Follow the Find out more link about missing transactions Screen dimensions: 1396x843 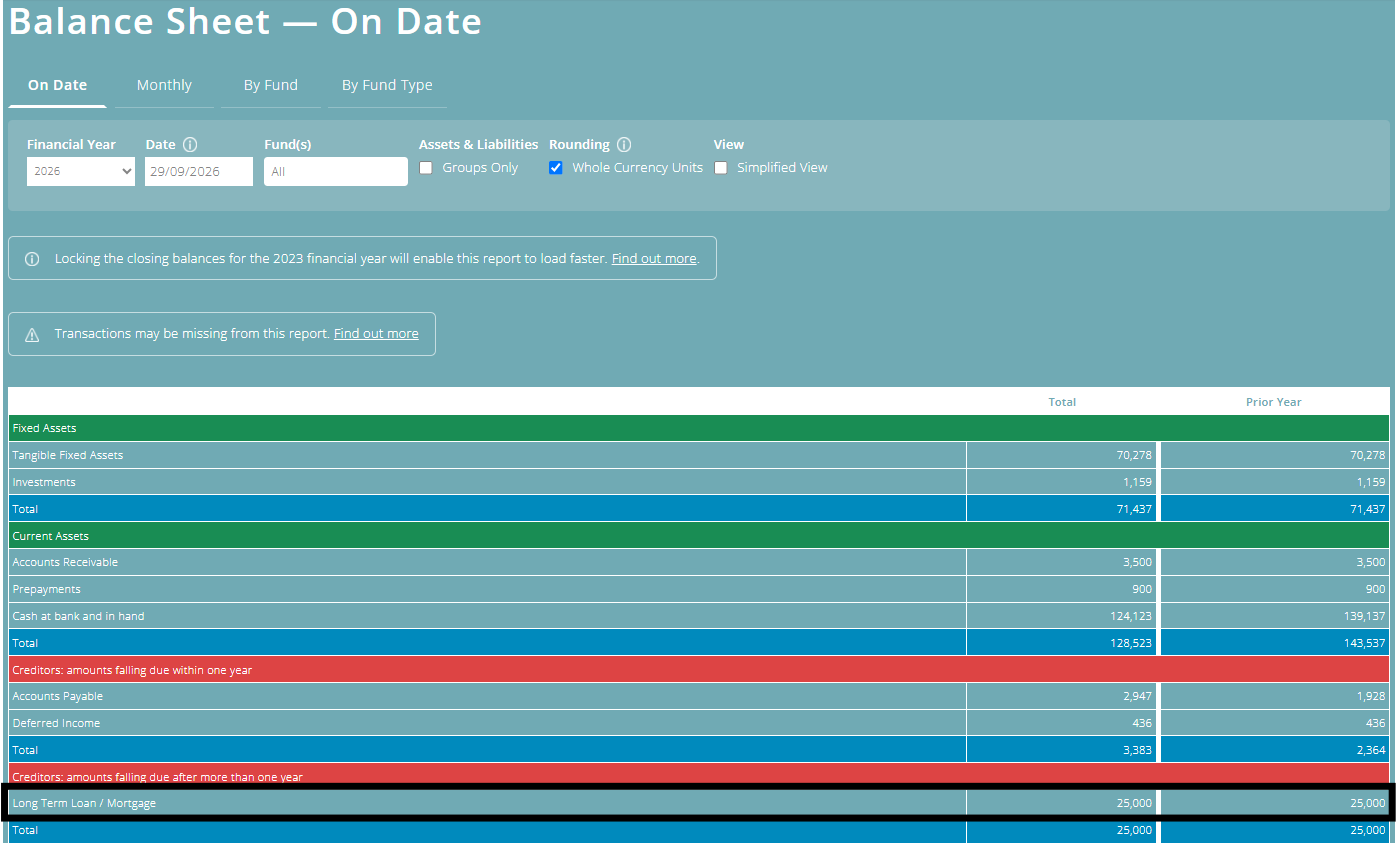click(x=376, y=334)
